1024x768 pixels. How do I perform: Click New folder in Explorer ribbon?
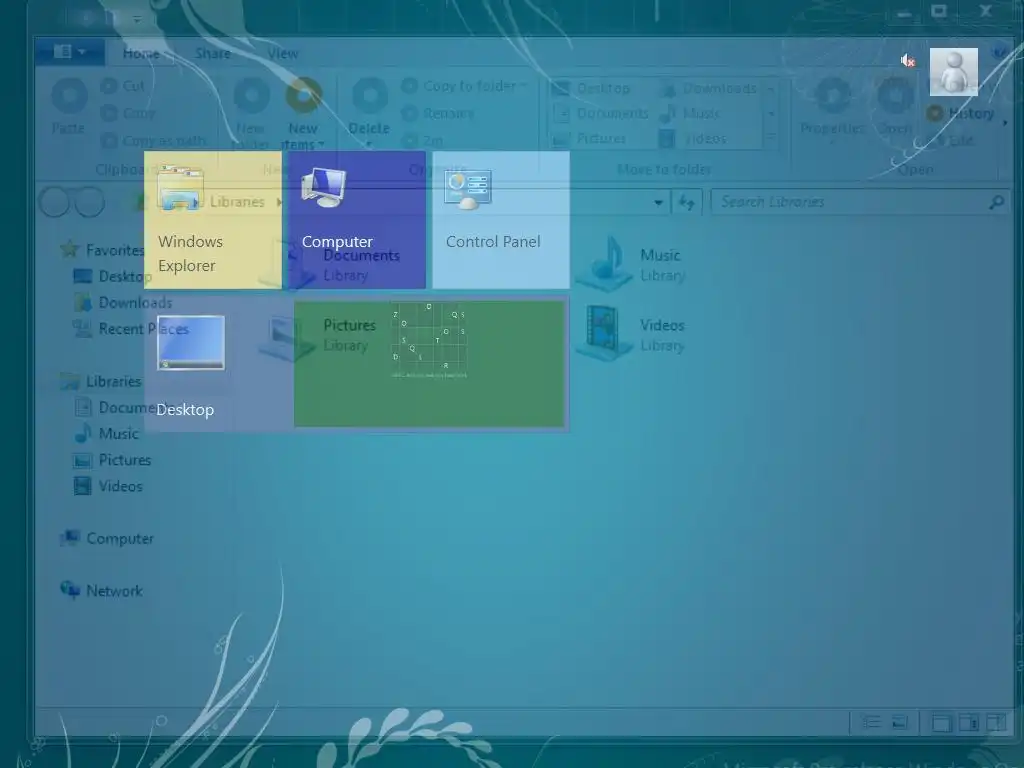click(x=251, y=114)
